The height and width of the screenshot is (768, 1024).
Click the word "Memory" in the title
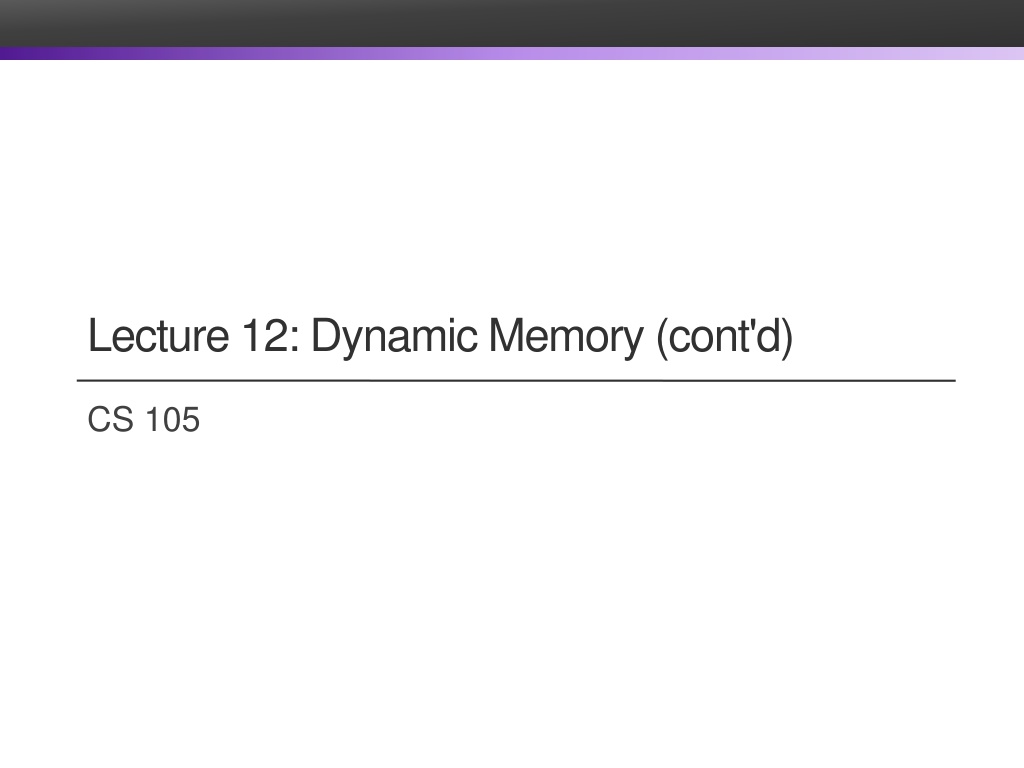(566, 339)
